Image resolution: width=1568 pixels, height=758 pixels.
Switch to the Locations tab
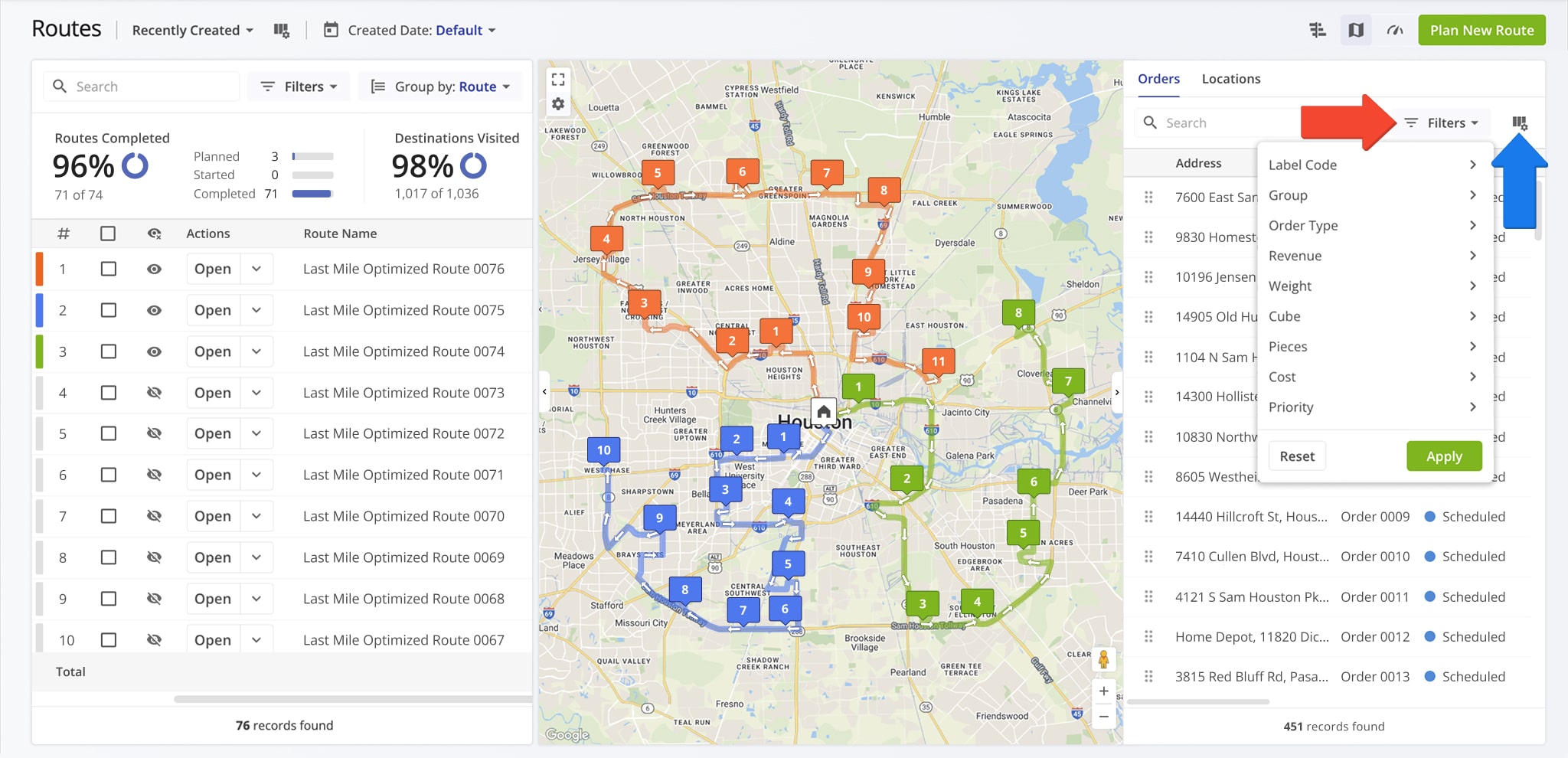click(x=1230, y=78)
